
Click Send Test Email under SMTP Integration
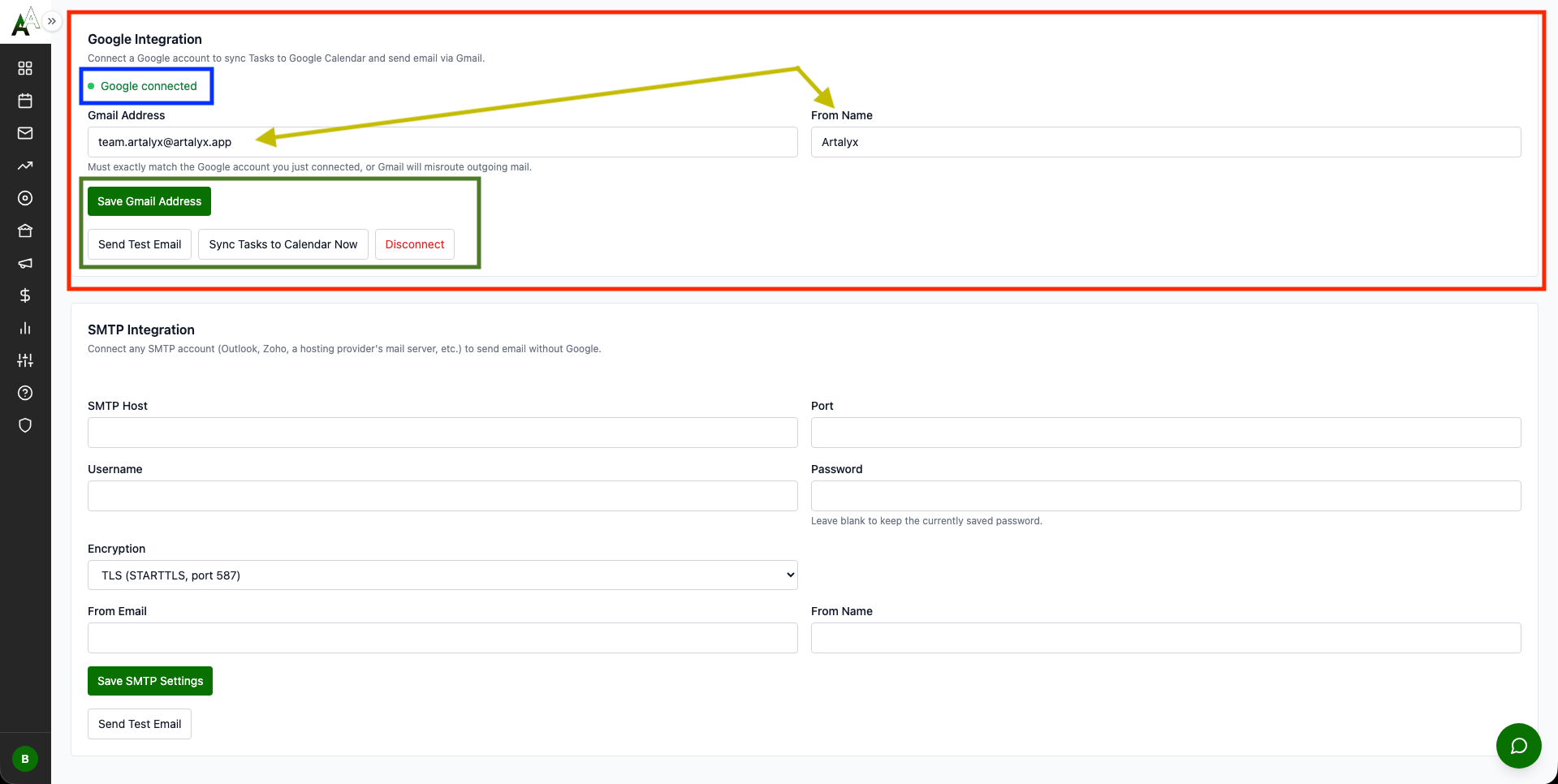[140, 724]
